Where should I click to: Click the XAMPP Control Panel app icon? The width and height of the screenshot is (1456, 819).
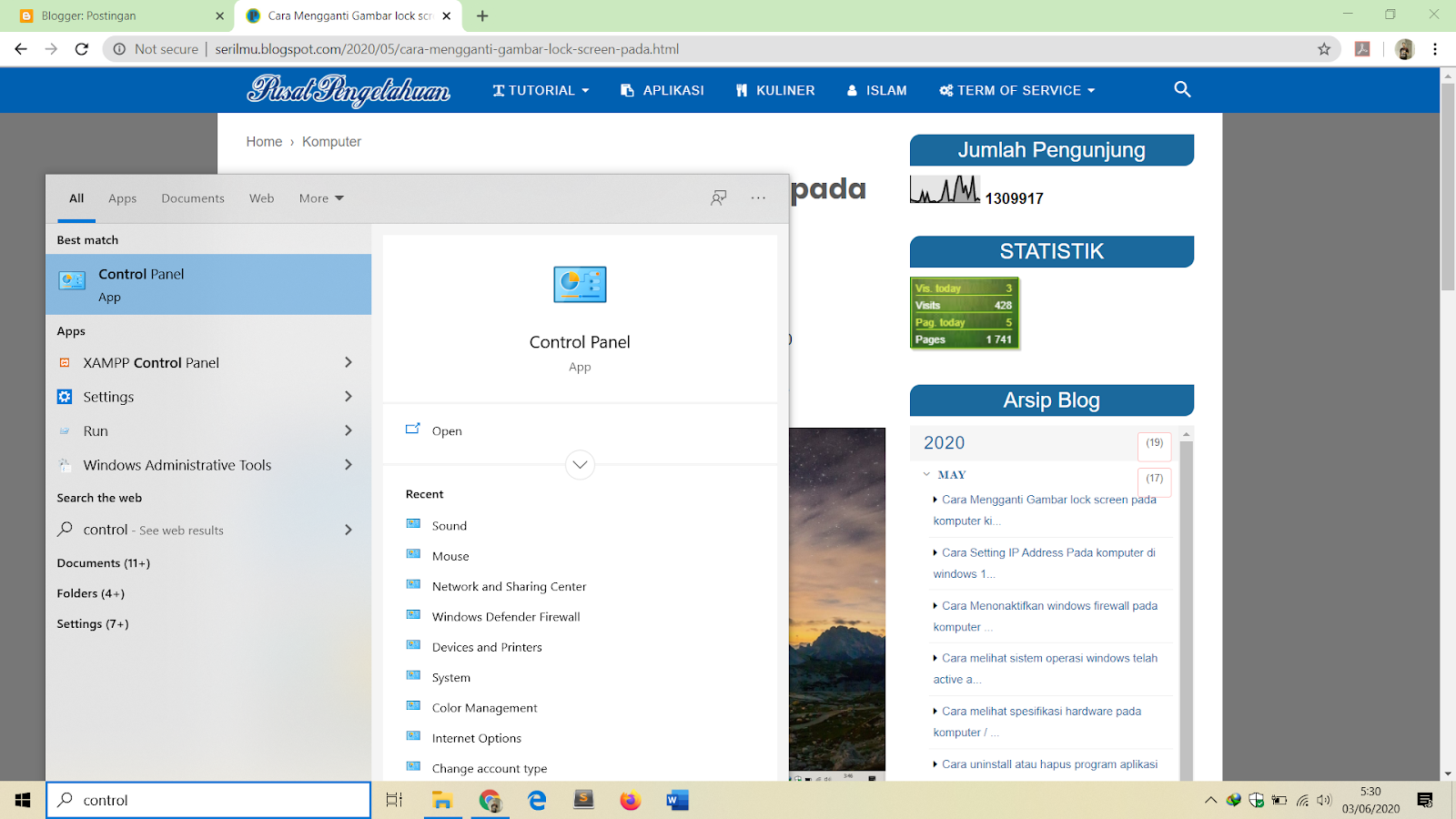65,362
